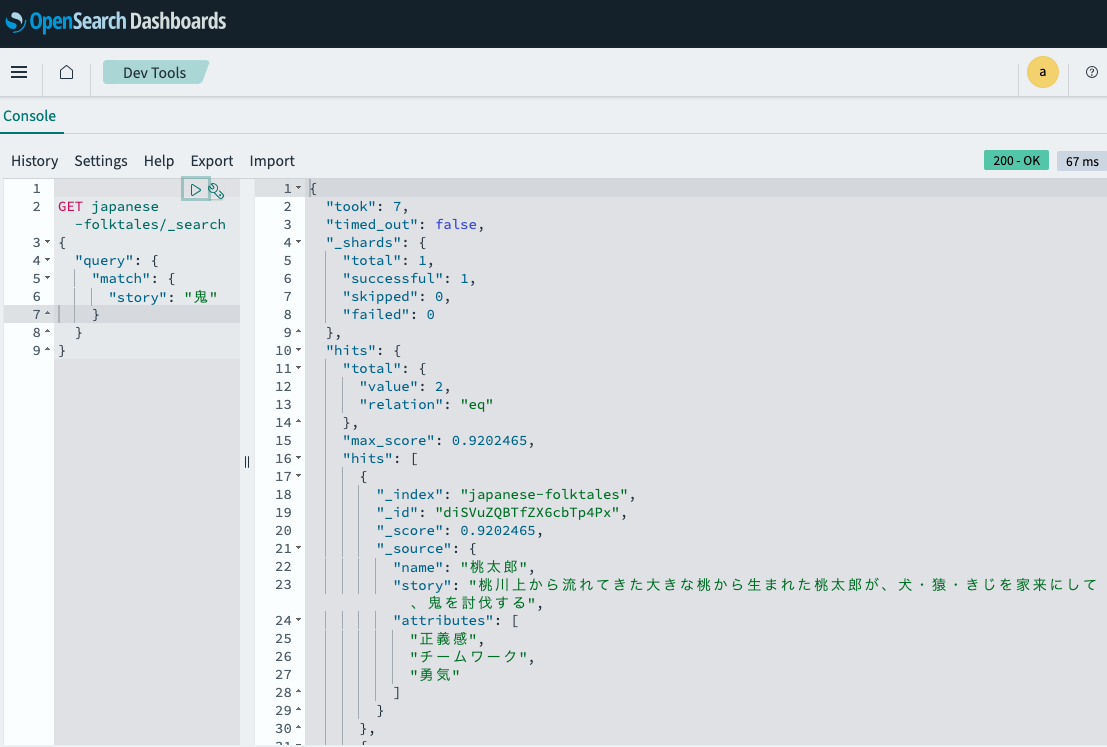Viewport: 1107px width, 747px height.
Task: Open the Help menu in the console toolbar
Action: (158, 160)
